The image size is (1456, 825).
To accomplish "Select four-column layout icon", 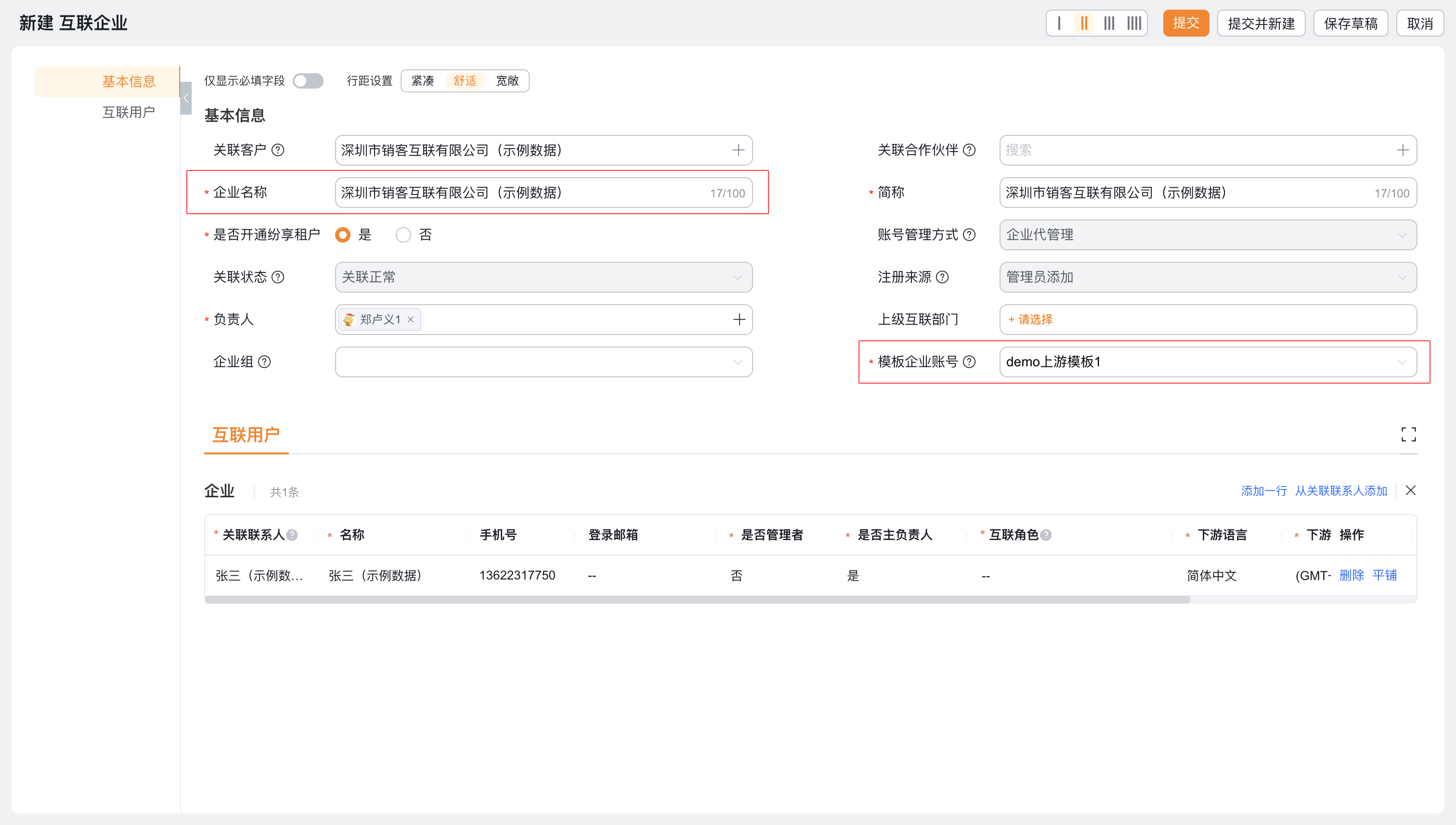I will point(1134,23).
